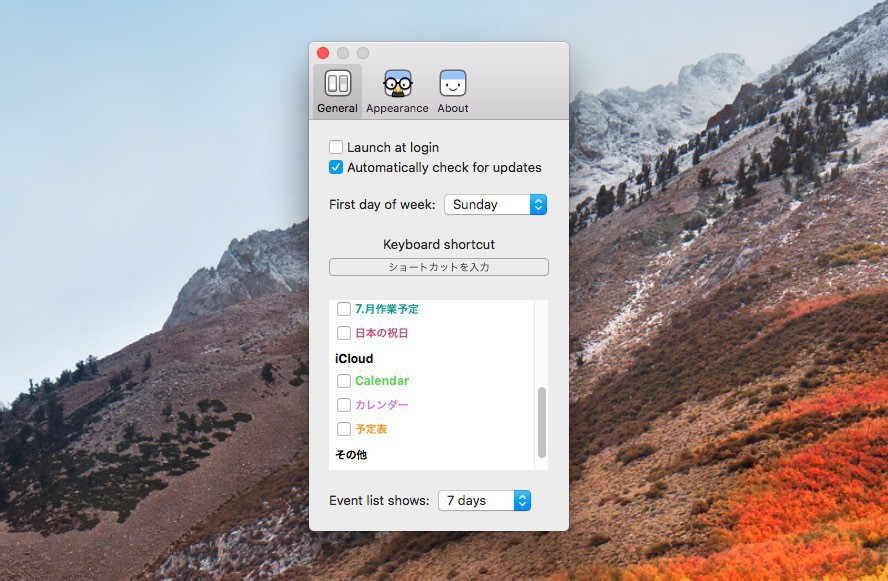Open the Appearance glasses-face icon
888x581 pixels.
tap(397, 84)
